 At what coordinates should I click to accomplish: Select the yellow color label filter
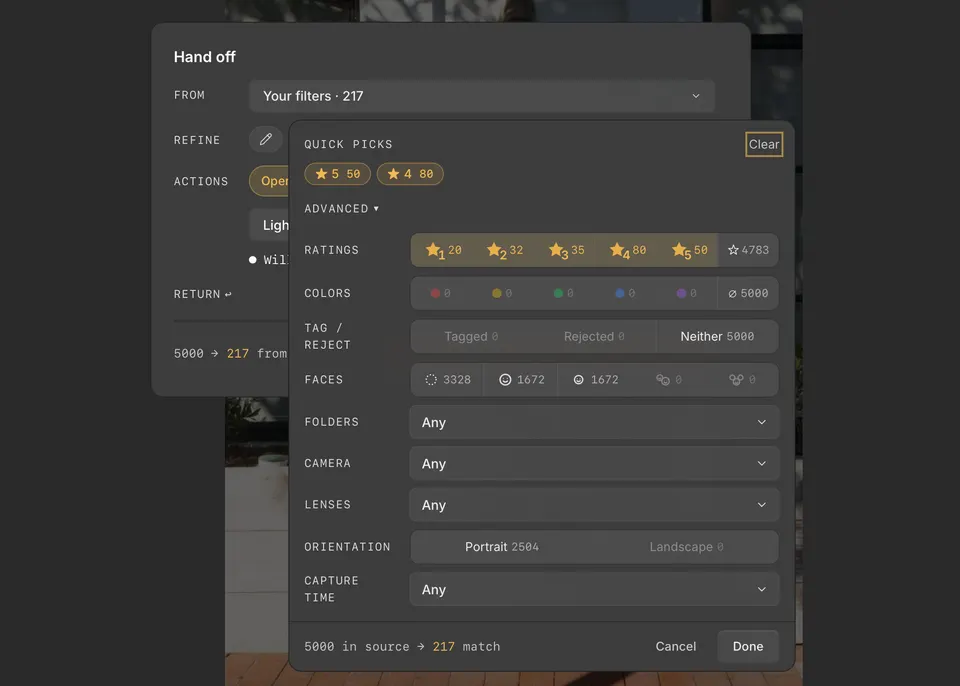coord(502,293)
